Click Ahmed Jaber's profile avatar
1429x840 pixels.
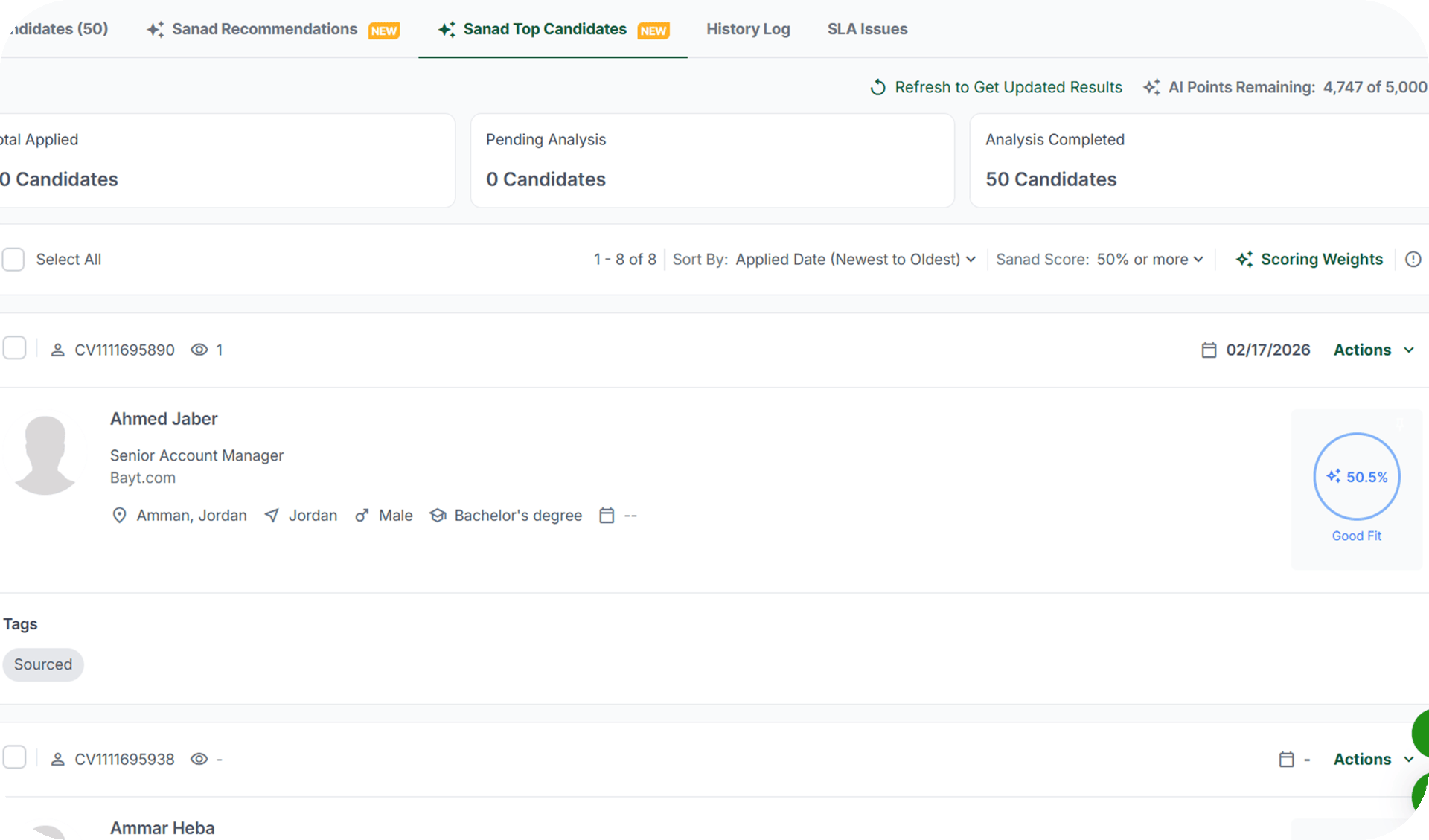45,455
